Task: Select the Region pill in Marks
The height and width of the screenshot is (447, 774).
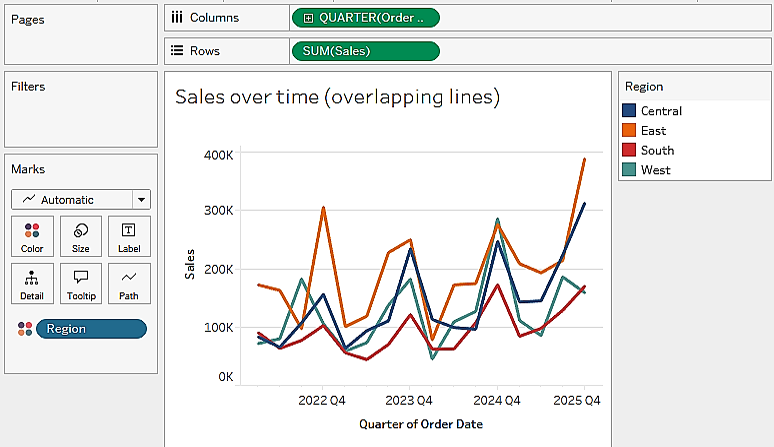Action: coord(91,329)
